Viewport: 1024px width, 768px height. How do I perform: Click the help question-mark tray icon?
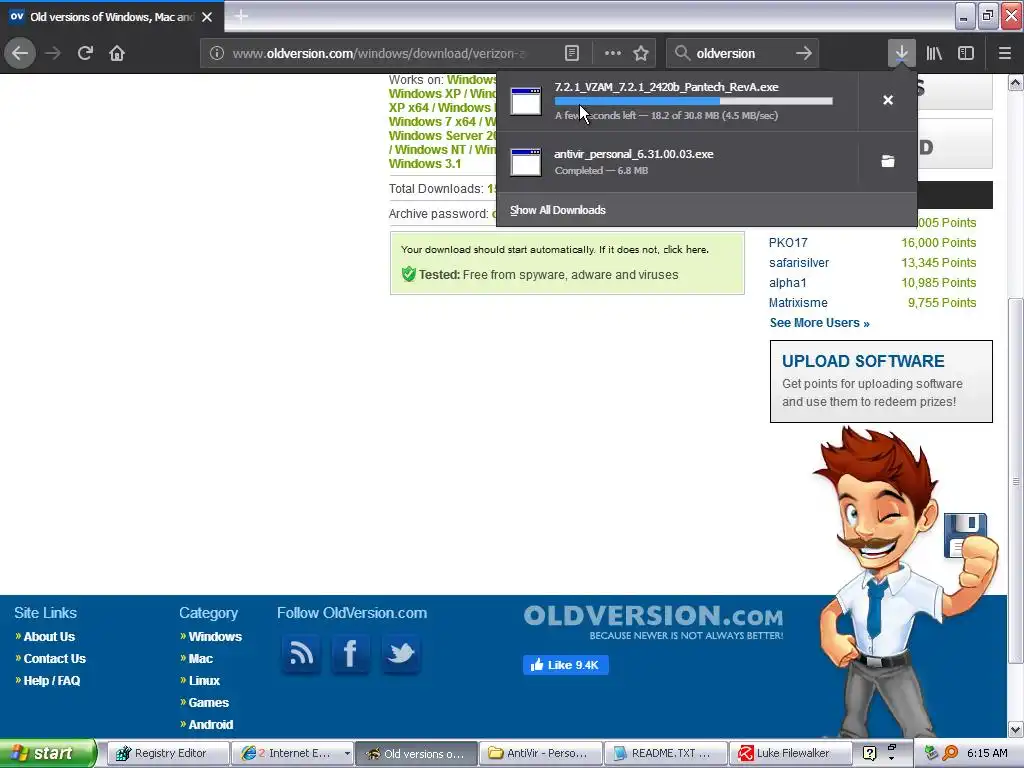[869, 753]
